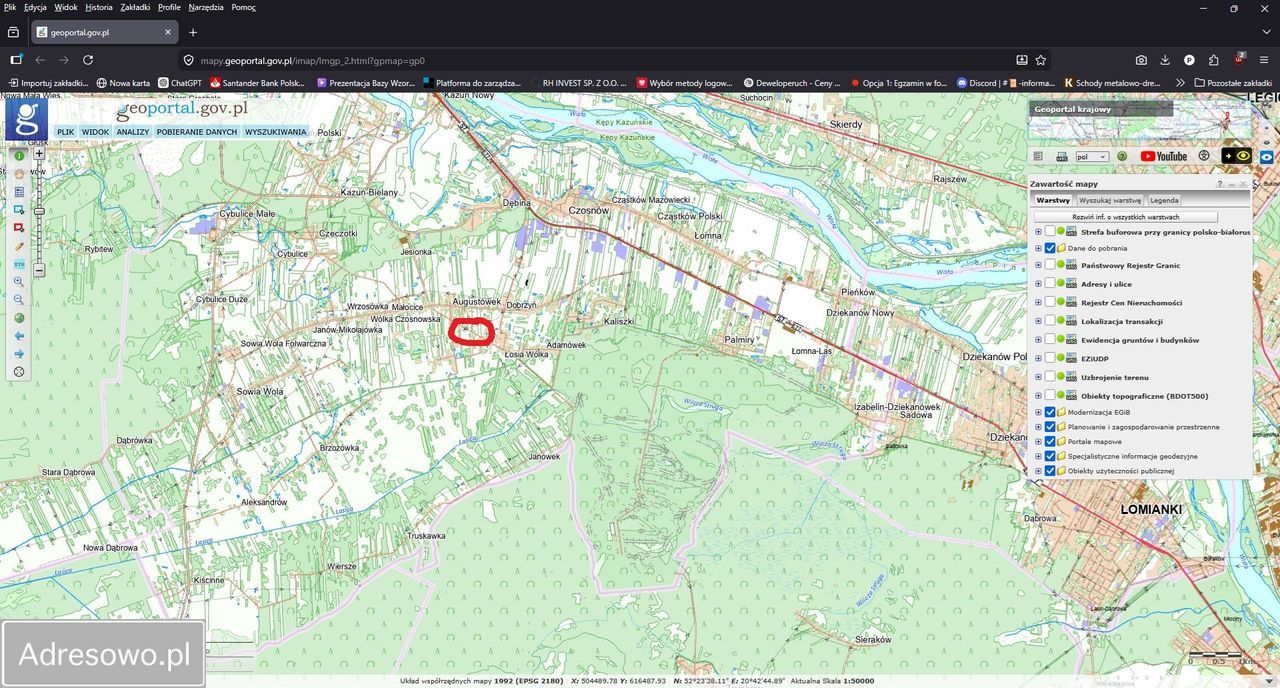Reload the page in browser
The width and height of the screenshot is (1280, 688).
point(88,60)
